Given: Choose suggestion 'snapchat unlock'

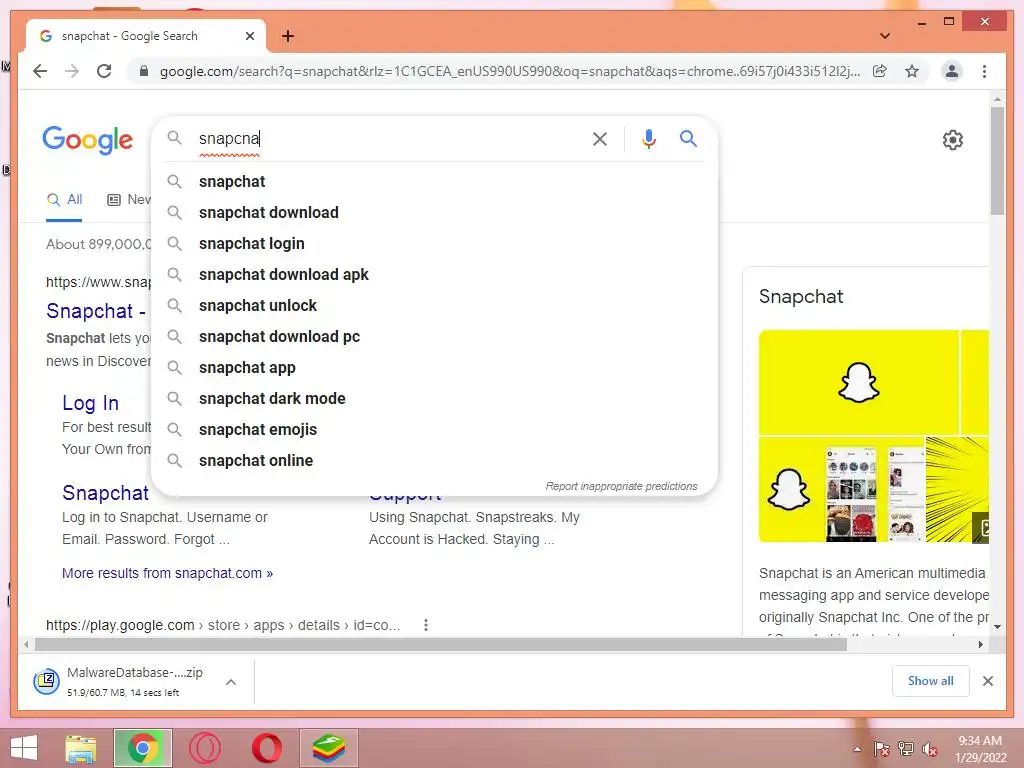Looking at the screenshot, I should tap(434, 306).
